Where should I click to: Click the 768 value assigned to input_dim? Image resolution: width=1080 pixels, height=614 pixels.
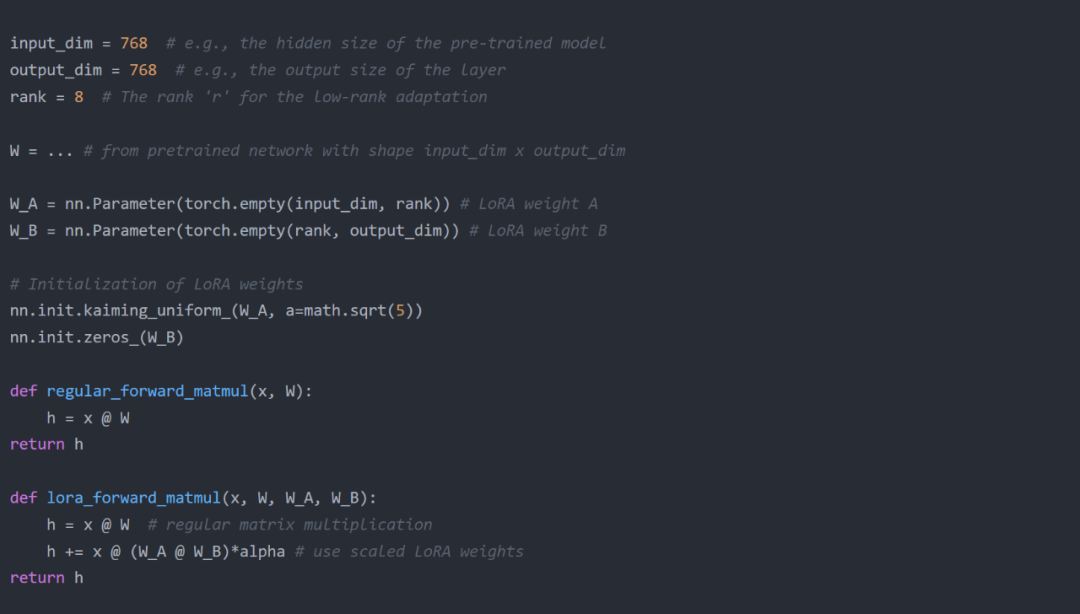click(133, 43)
